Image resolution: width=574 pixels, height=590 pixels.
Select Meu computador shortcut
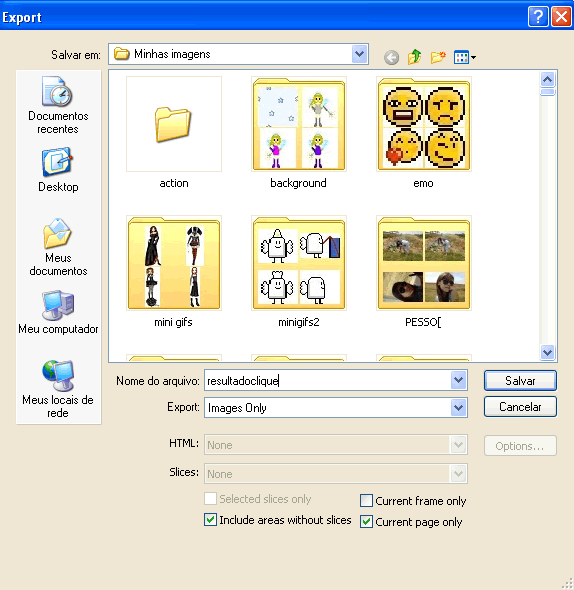pos(58,312)
